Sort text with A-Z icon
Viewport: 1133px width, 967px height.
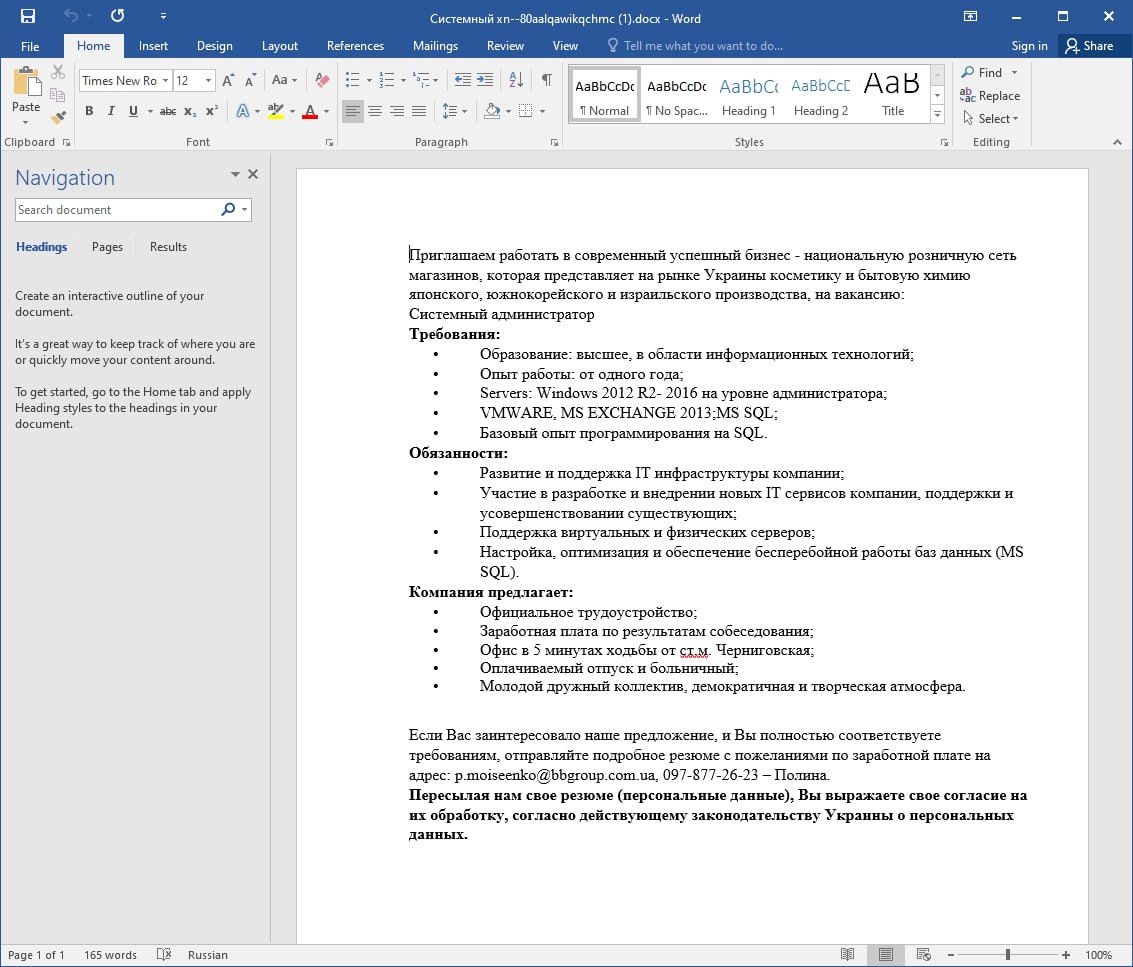[x=516, y=79]
